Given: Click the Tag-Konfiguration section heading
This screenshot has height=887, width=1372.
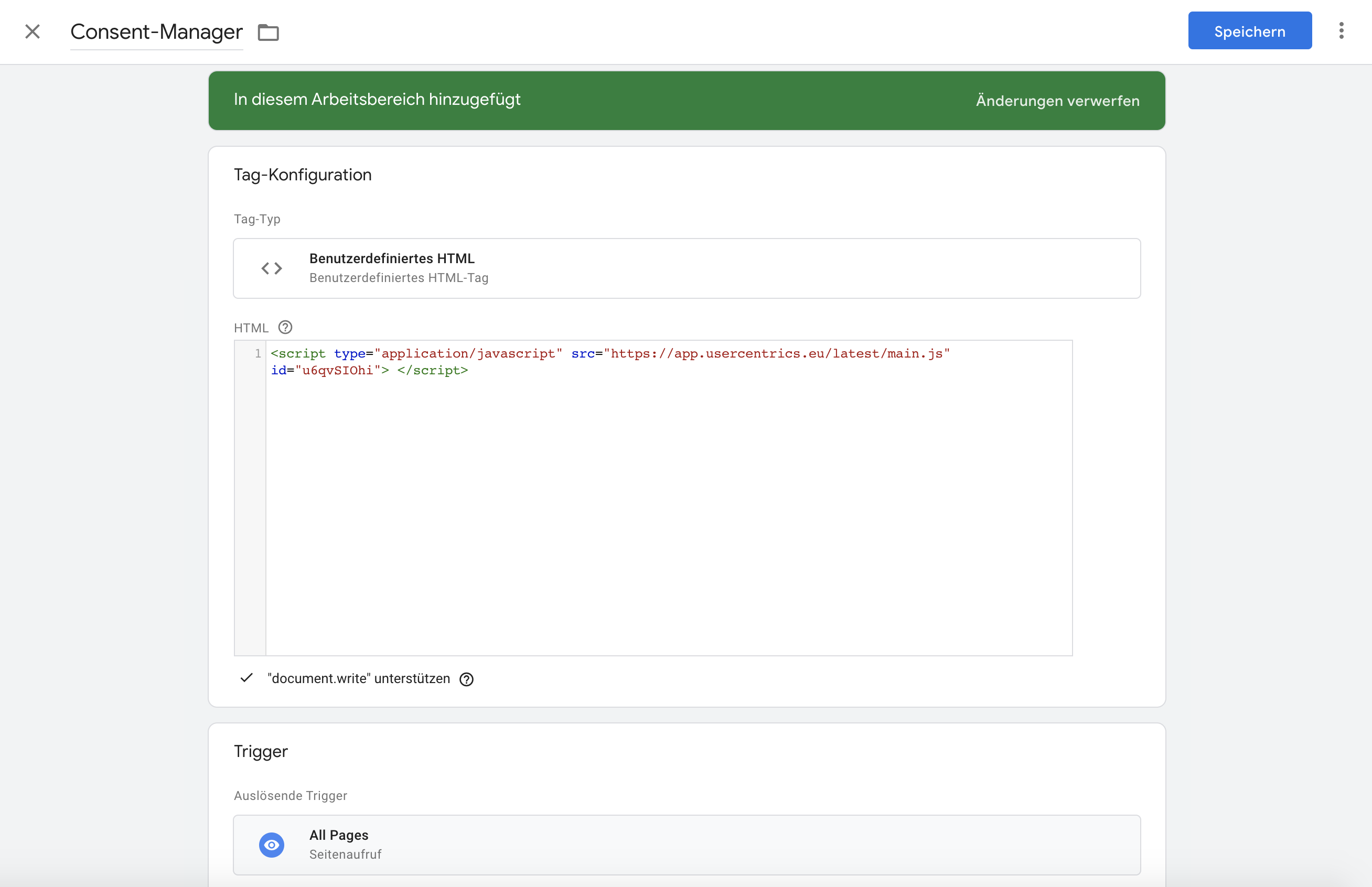Looking at the screenshot, I should point(303,175).
